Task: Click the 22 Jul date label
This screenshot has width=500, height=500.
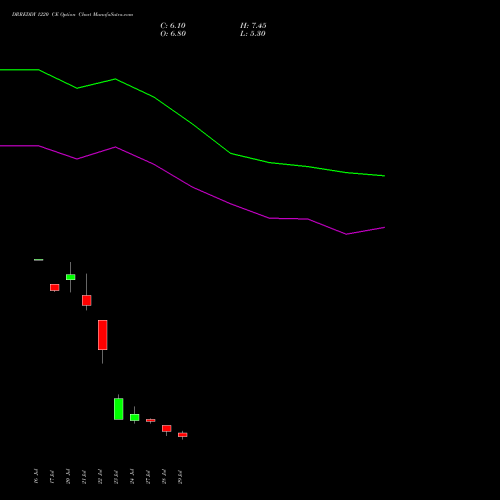Action: click(100, 476)
